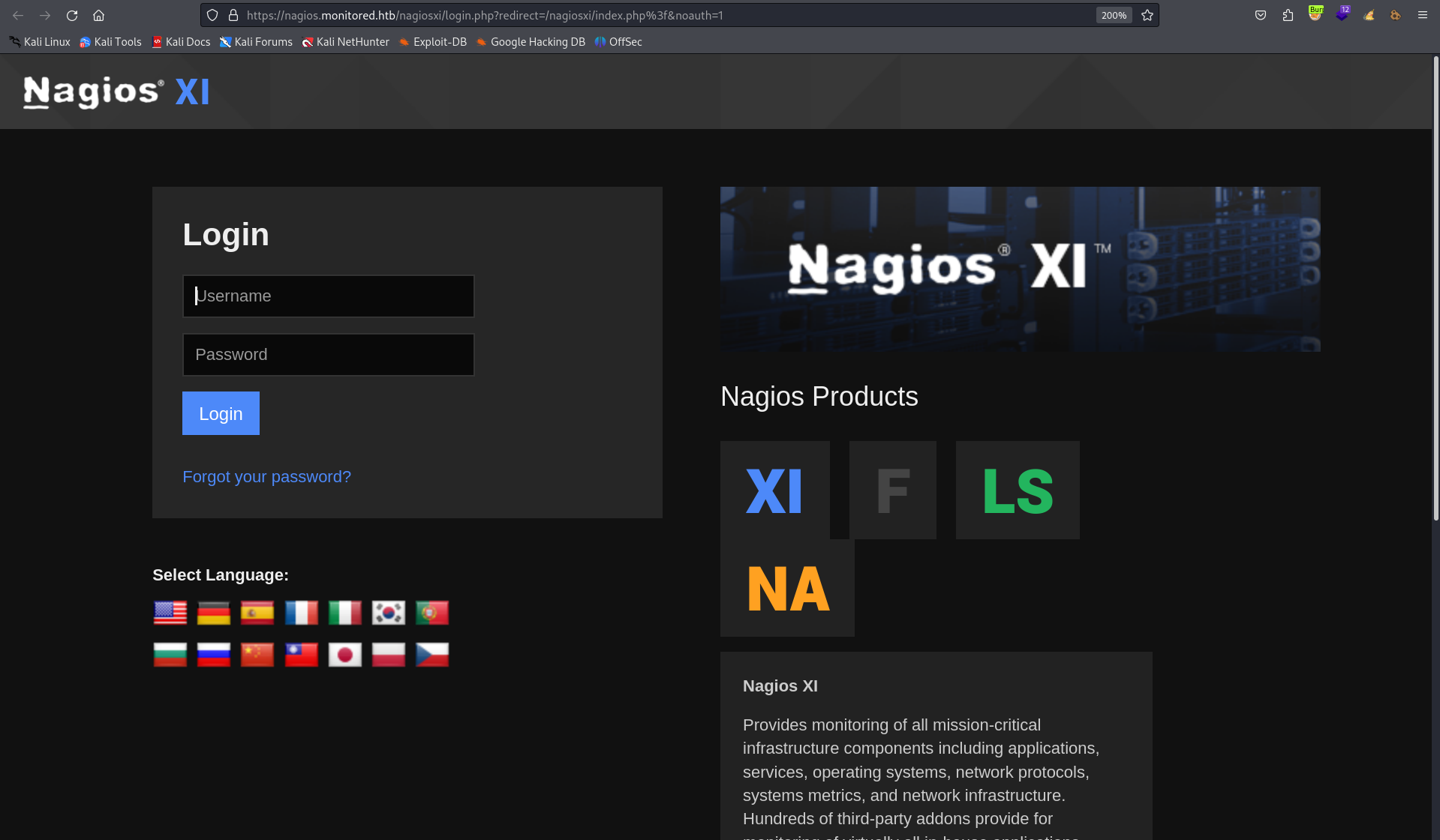
Task: Focus the Password input field
Action: tap(329, 355)
